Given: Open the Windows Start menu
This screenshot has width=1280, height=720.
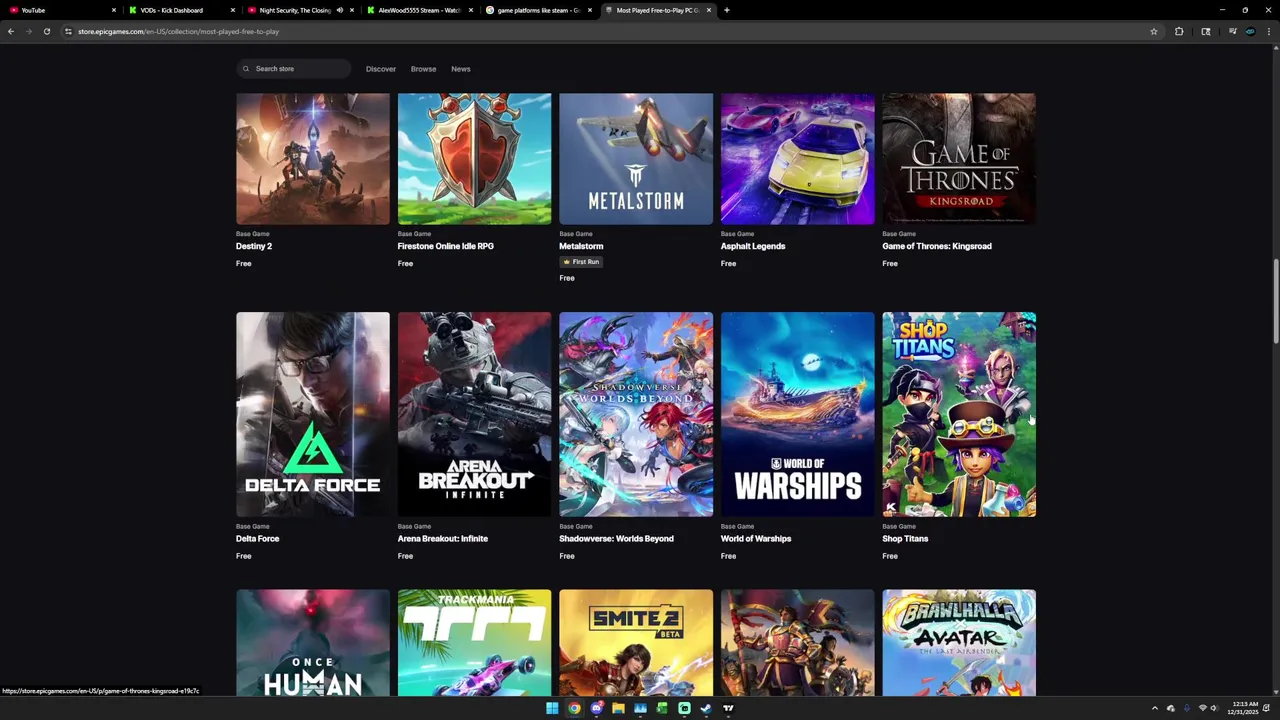Looking at the screenshot, I should pyautogui.click(x=552, y=708).
